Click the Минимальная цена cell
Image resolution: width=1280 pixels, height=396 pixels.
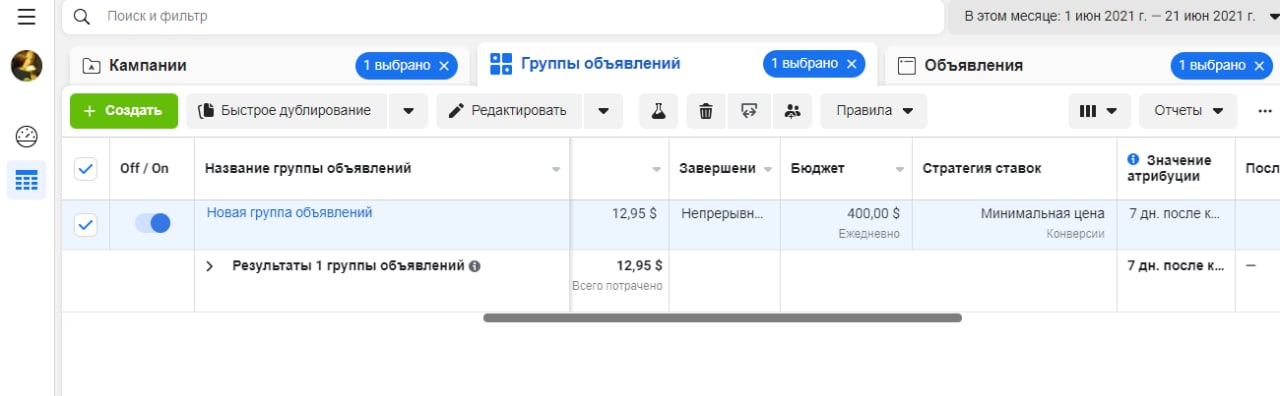coord(1014,225)
